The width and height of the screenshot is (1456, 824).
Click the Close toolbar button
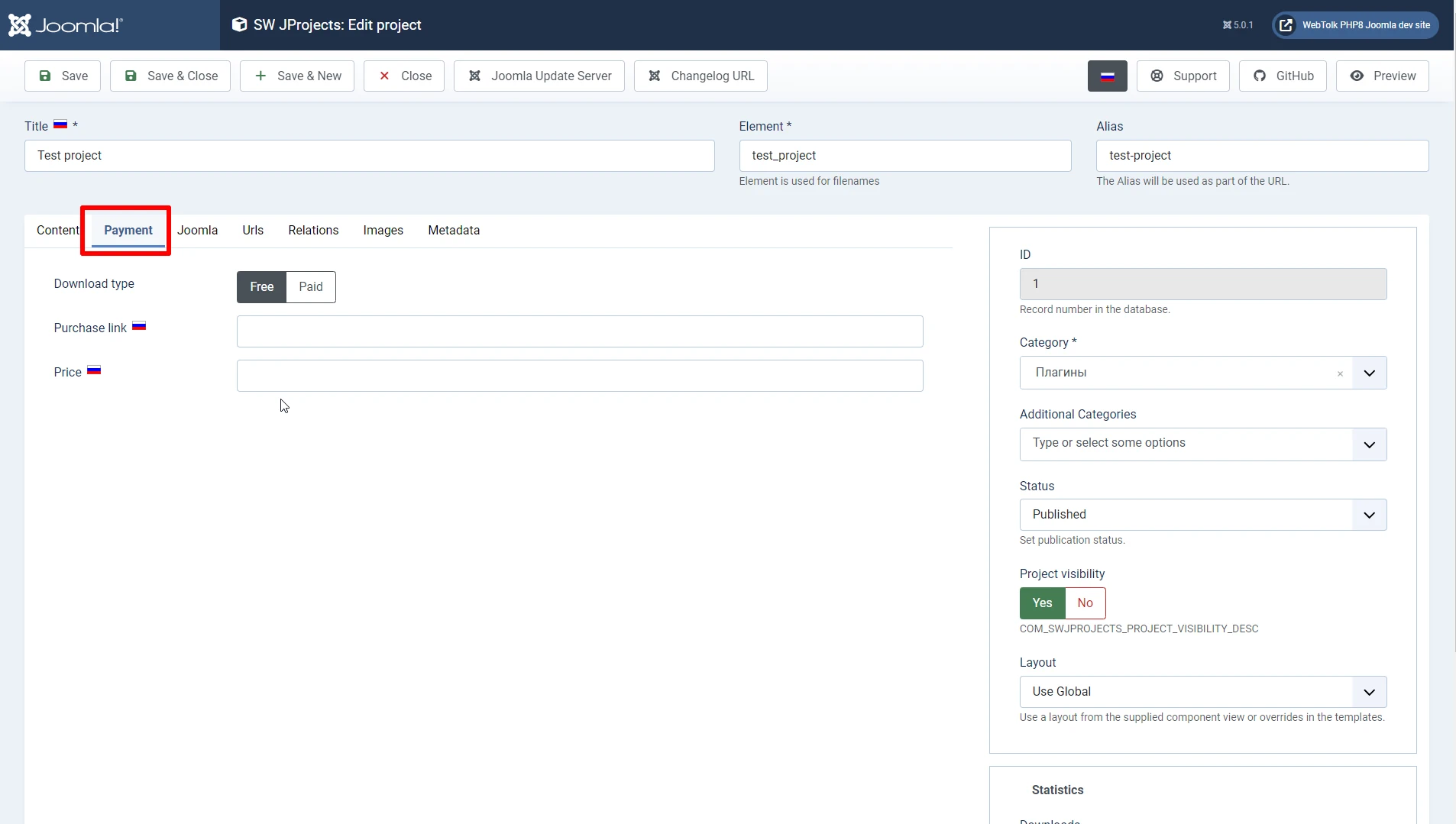coord(404,76)
